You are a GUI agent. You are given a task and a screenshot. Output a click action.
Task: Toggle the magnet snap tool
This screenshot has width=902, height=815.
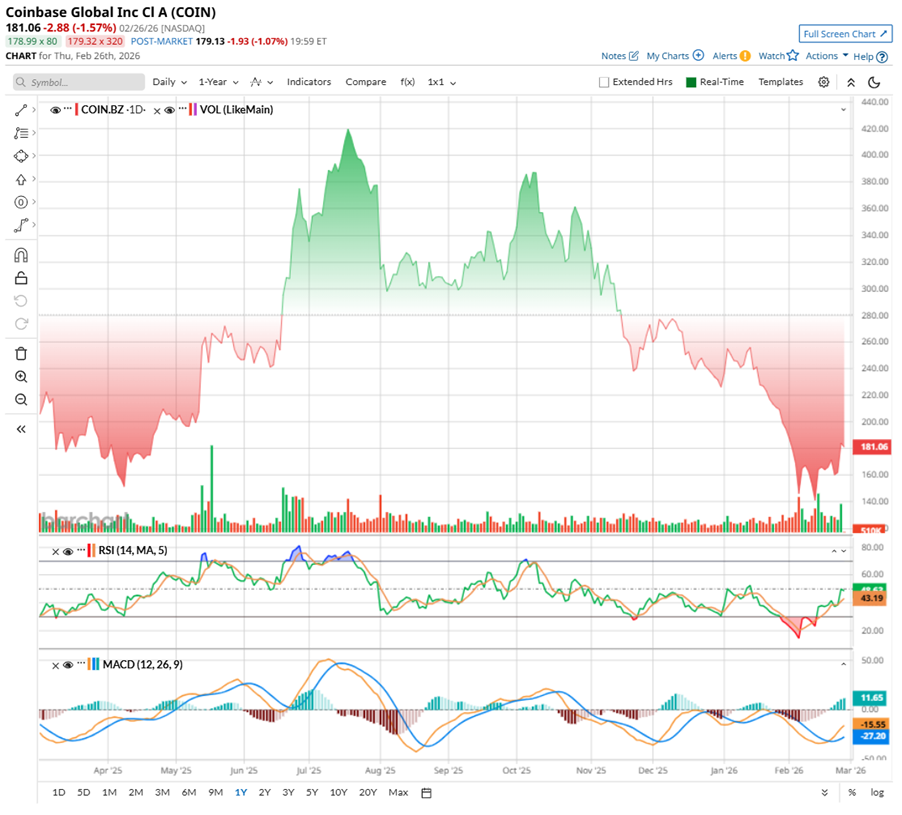tap(21, 255)
